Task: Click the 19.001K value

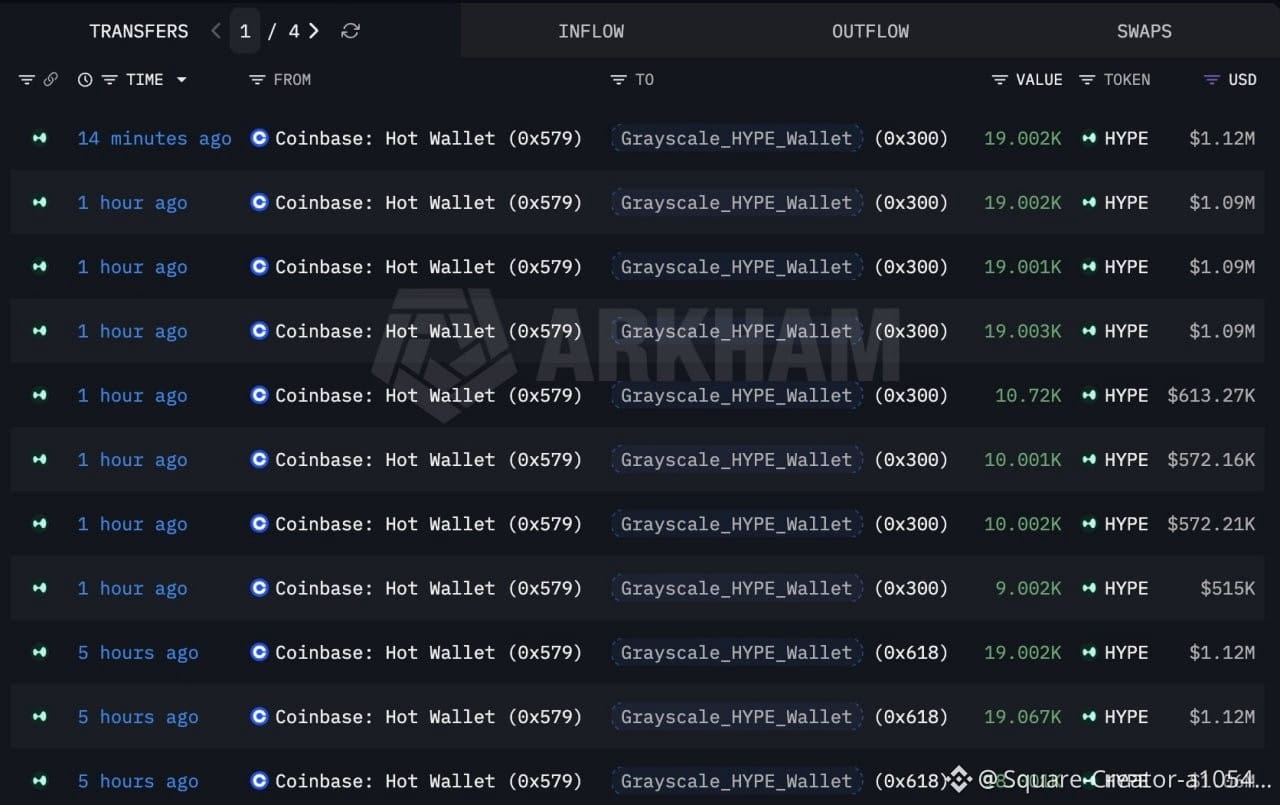Action: tap(1023, 267)
